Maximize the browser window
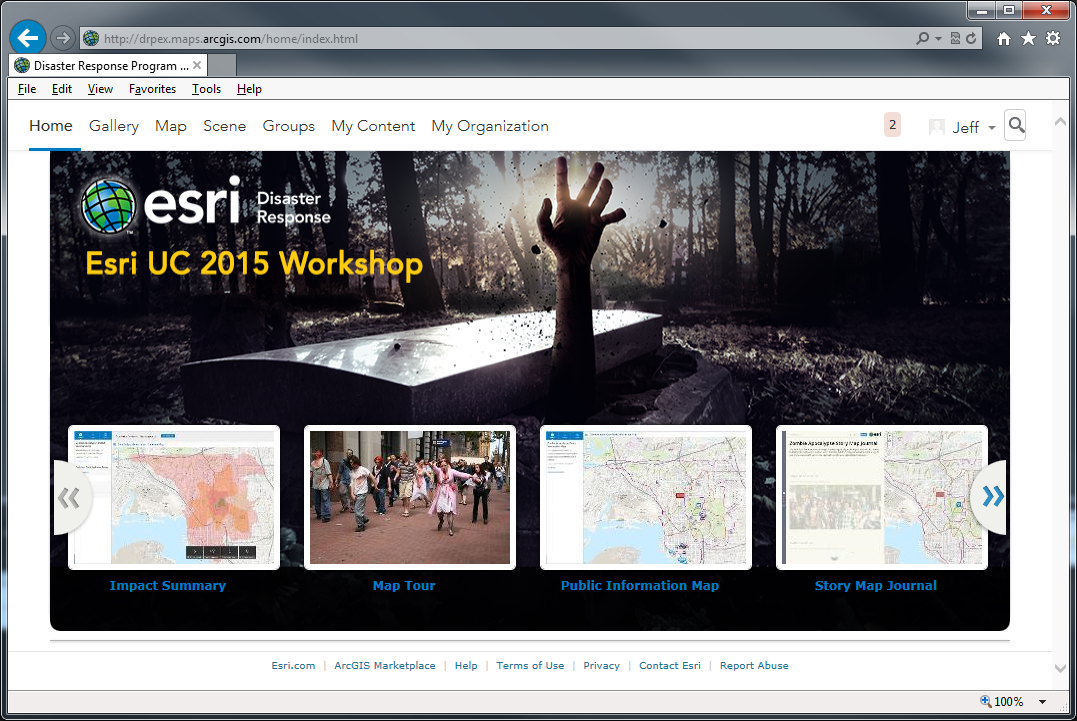This screenshot has height=721, width=1077. tap(1009, 10)
